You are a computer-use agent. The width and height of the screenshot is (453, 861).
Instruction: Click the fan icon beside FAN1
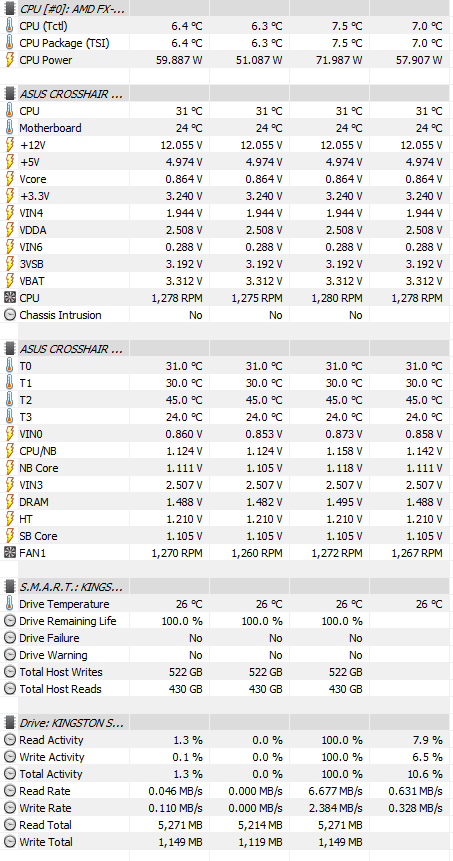coord(9,553)
